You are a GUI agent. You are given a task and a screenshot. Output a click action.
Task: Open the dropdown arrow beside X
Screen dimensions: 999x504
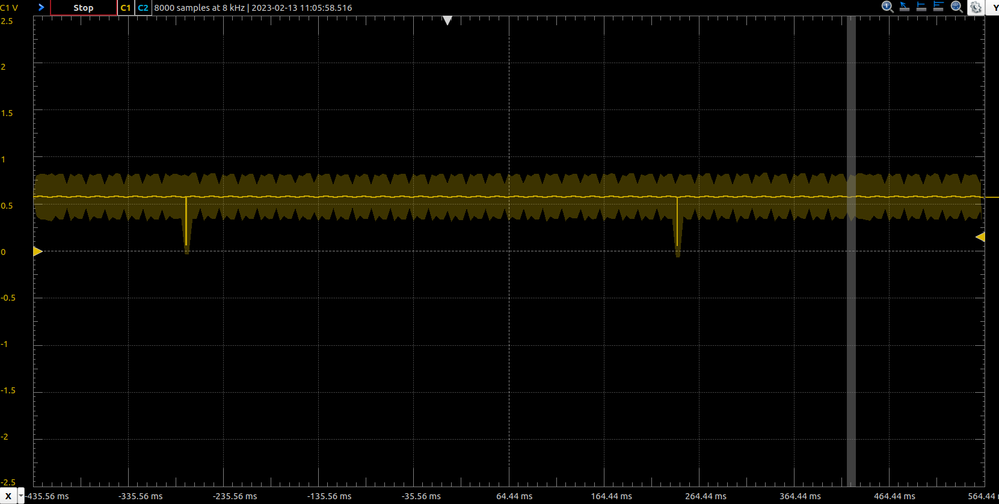(x=21, y=496)
